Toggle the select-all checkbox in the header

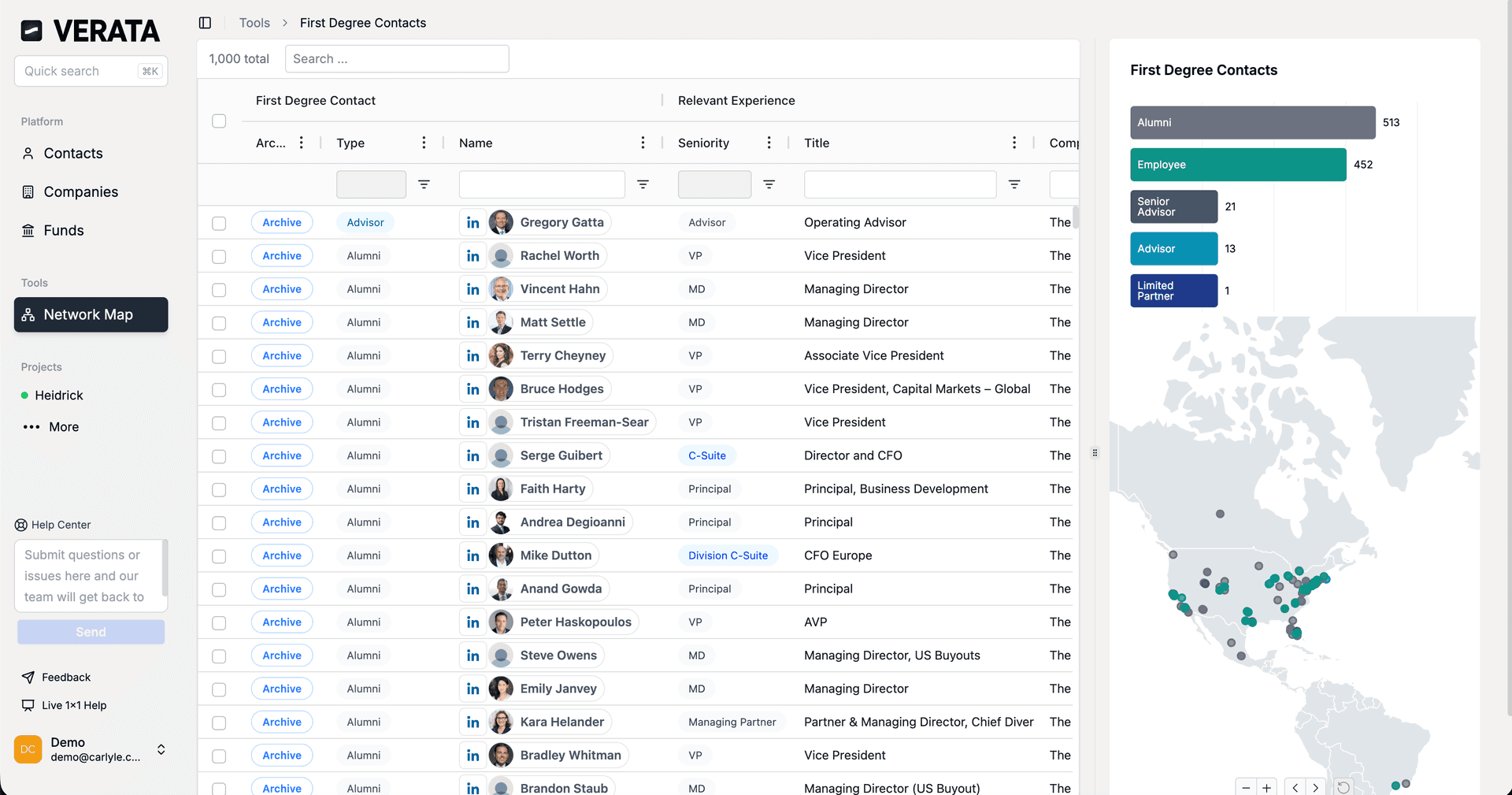[219, 121]
